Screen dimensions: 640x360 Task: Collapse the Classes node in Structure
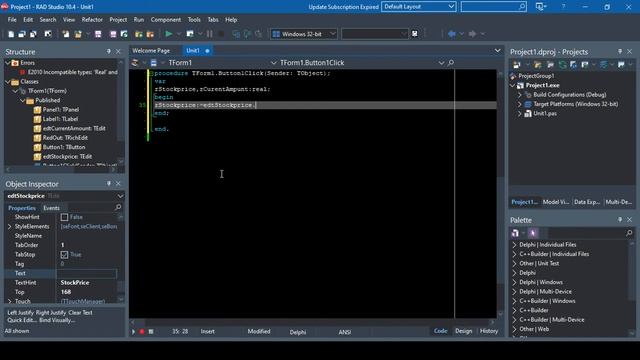pos(8,82)
